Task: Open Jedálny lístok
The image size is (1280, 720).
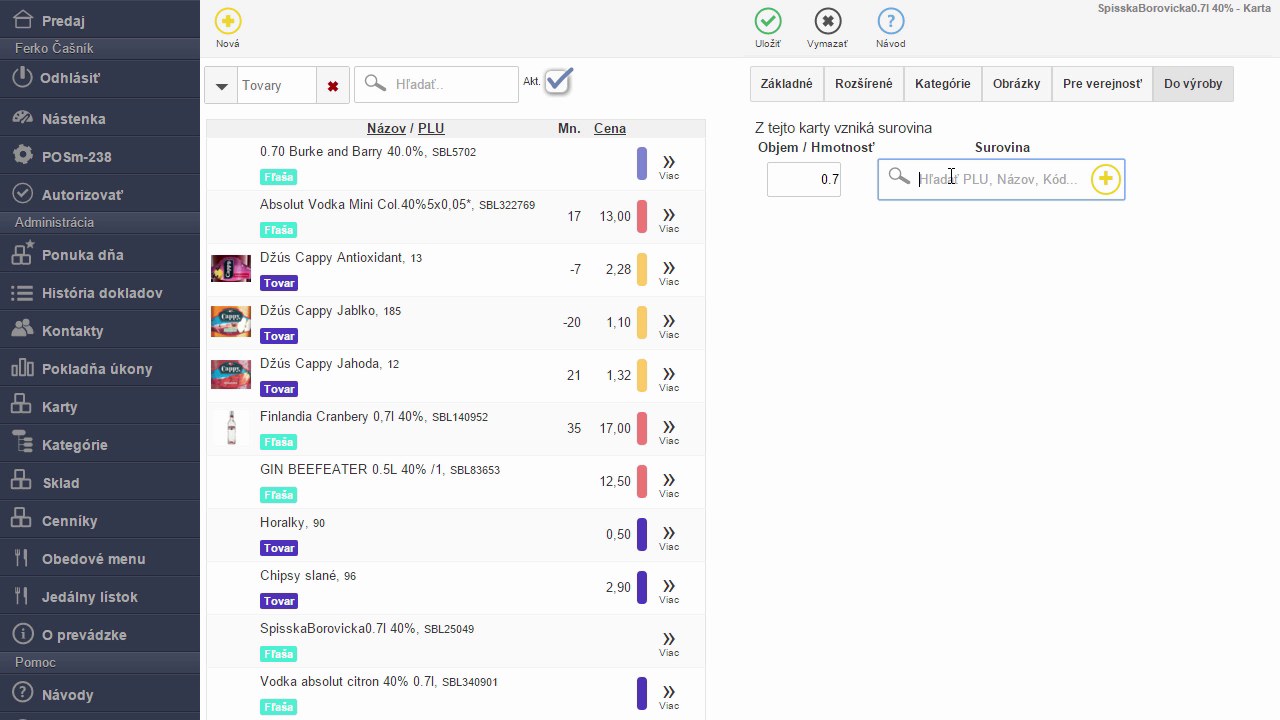Action: click(x=100, y=596)
